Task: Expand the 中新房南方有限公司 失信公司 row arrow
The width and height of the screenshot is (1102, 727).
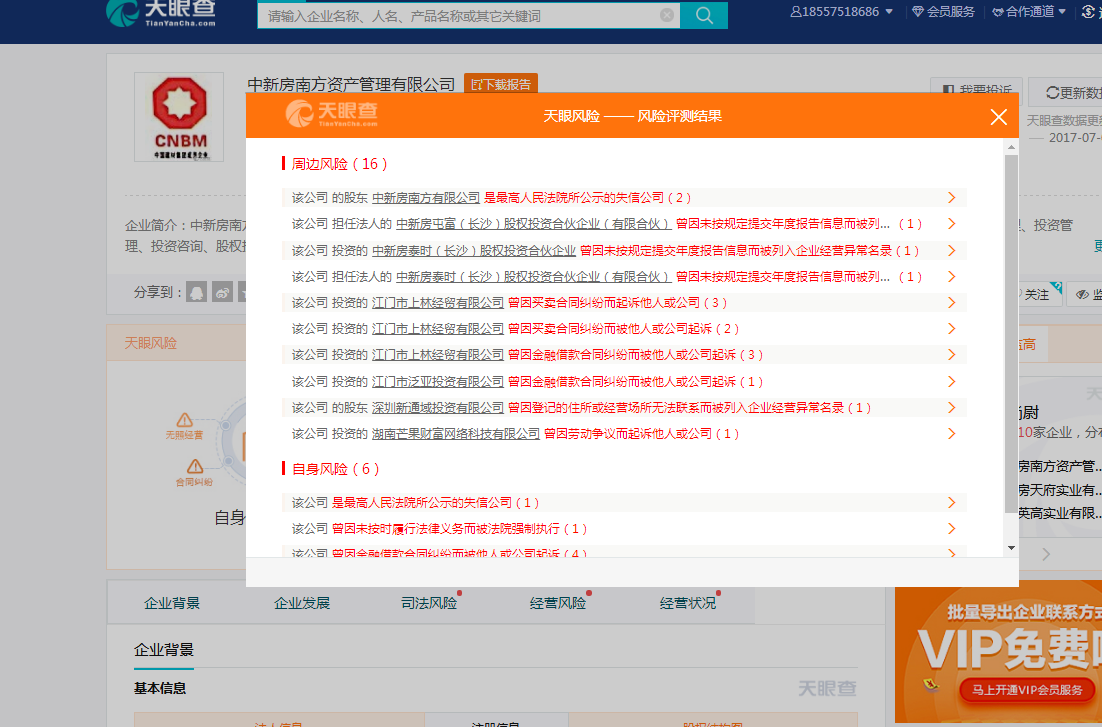Action: pyautogui.click(x=951, y=198)
